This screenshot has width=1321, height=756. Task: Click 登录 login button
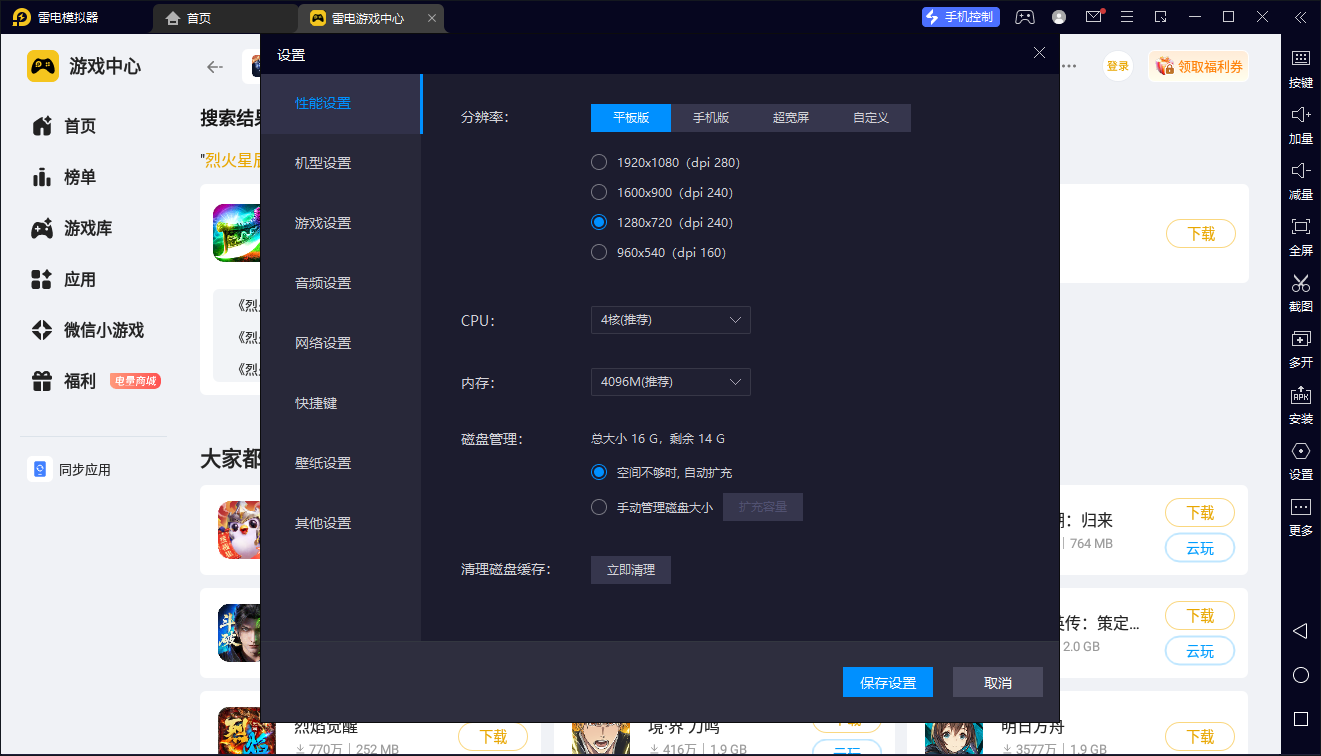pyautogui.click(x=1117, y=66)
